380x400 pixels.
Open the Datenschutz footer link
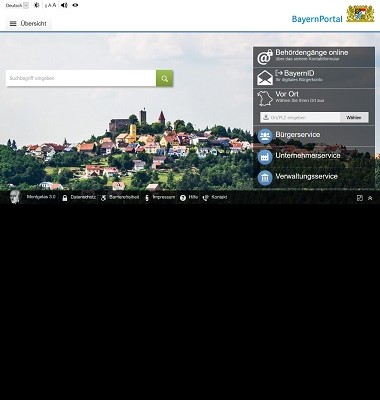[83, 197]
